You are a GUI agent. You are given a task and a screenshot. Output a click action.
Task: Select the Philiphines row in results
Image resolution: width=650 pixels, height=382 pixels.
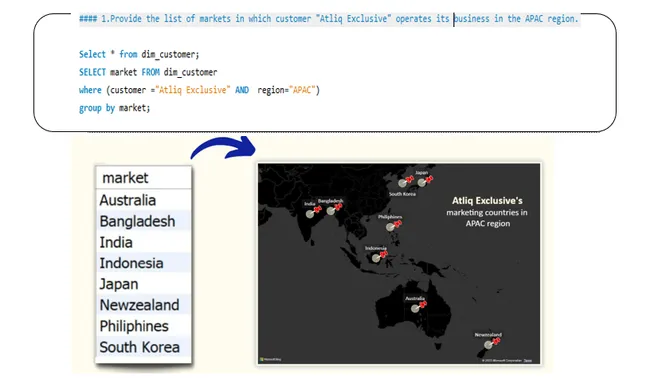tap(143, 326)
